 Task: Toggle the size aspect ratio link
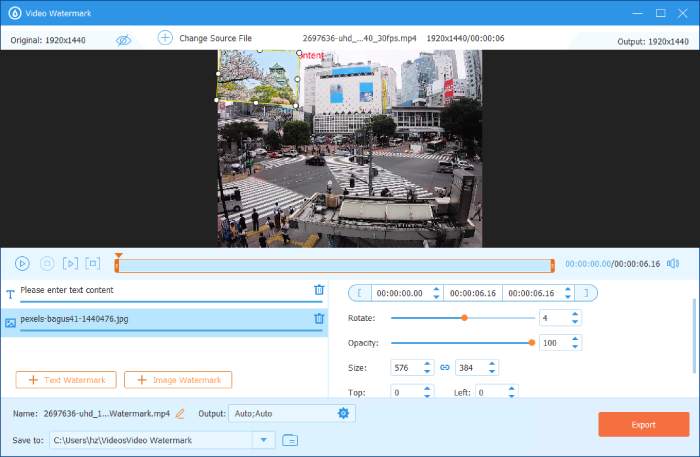point(444,367)
